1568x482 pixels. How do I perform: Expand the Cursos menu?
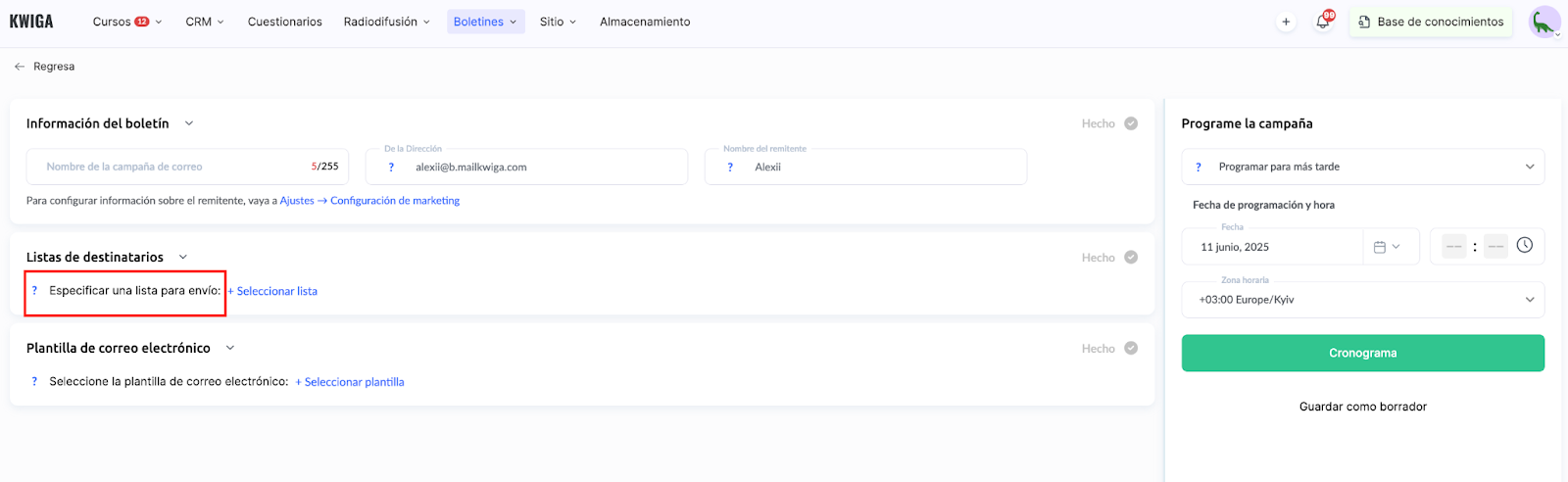coord(127,22)
